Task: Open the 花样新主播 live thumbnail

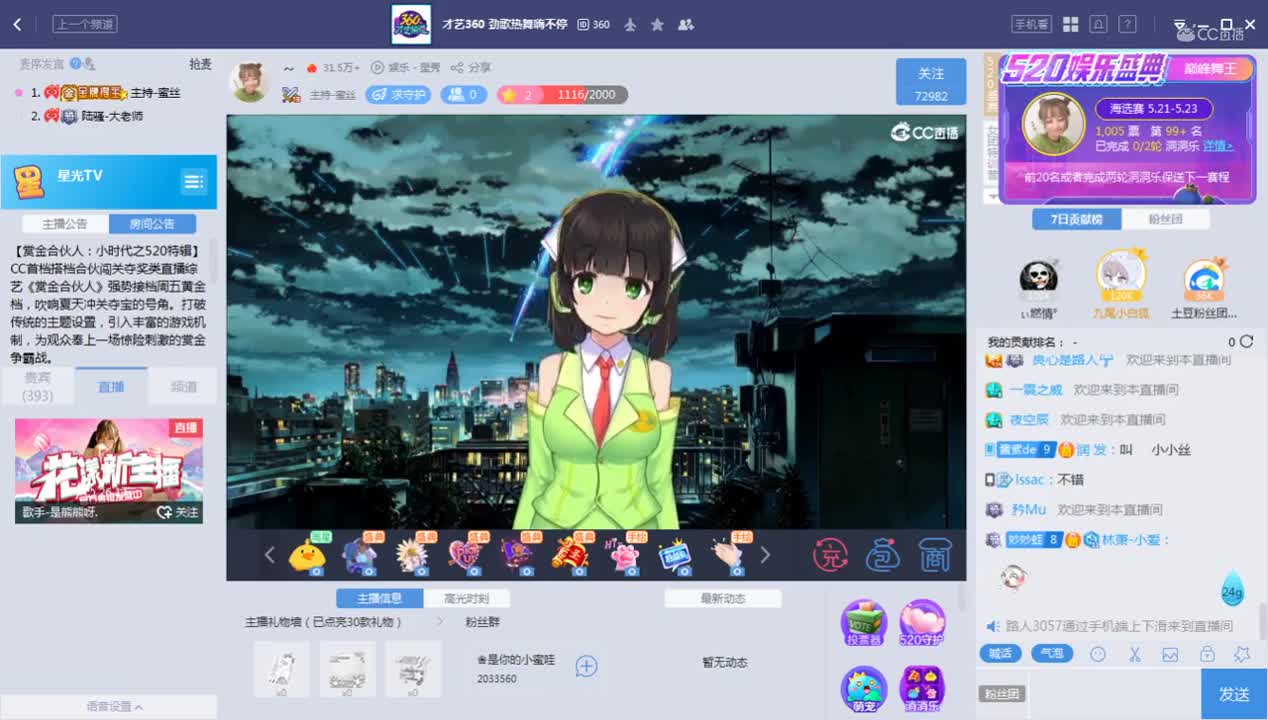Action: point(109,470)
